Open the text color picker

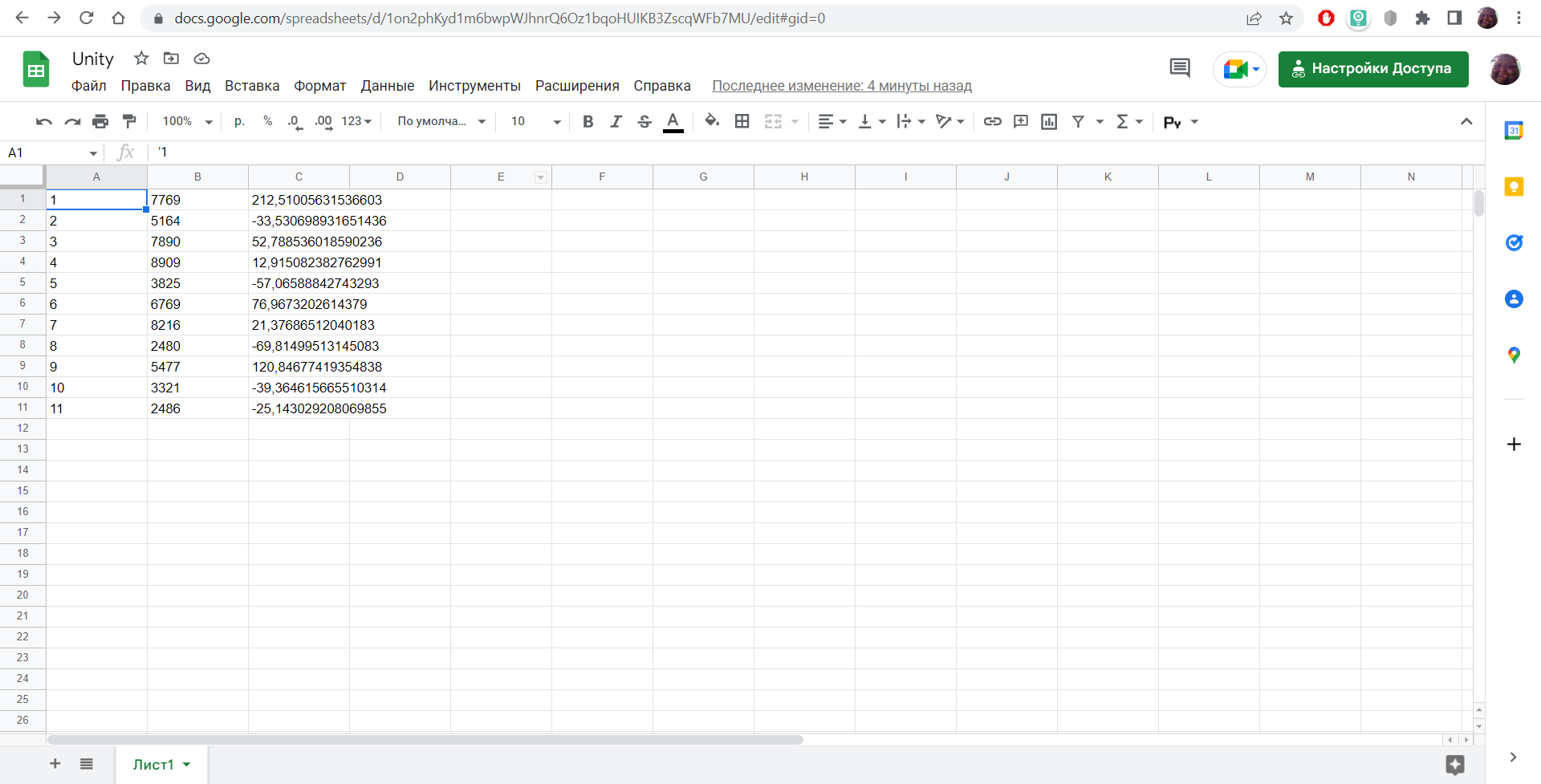point(673,122)
